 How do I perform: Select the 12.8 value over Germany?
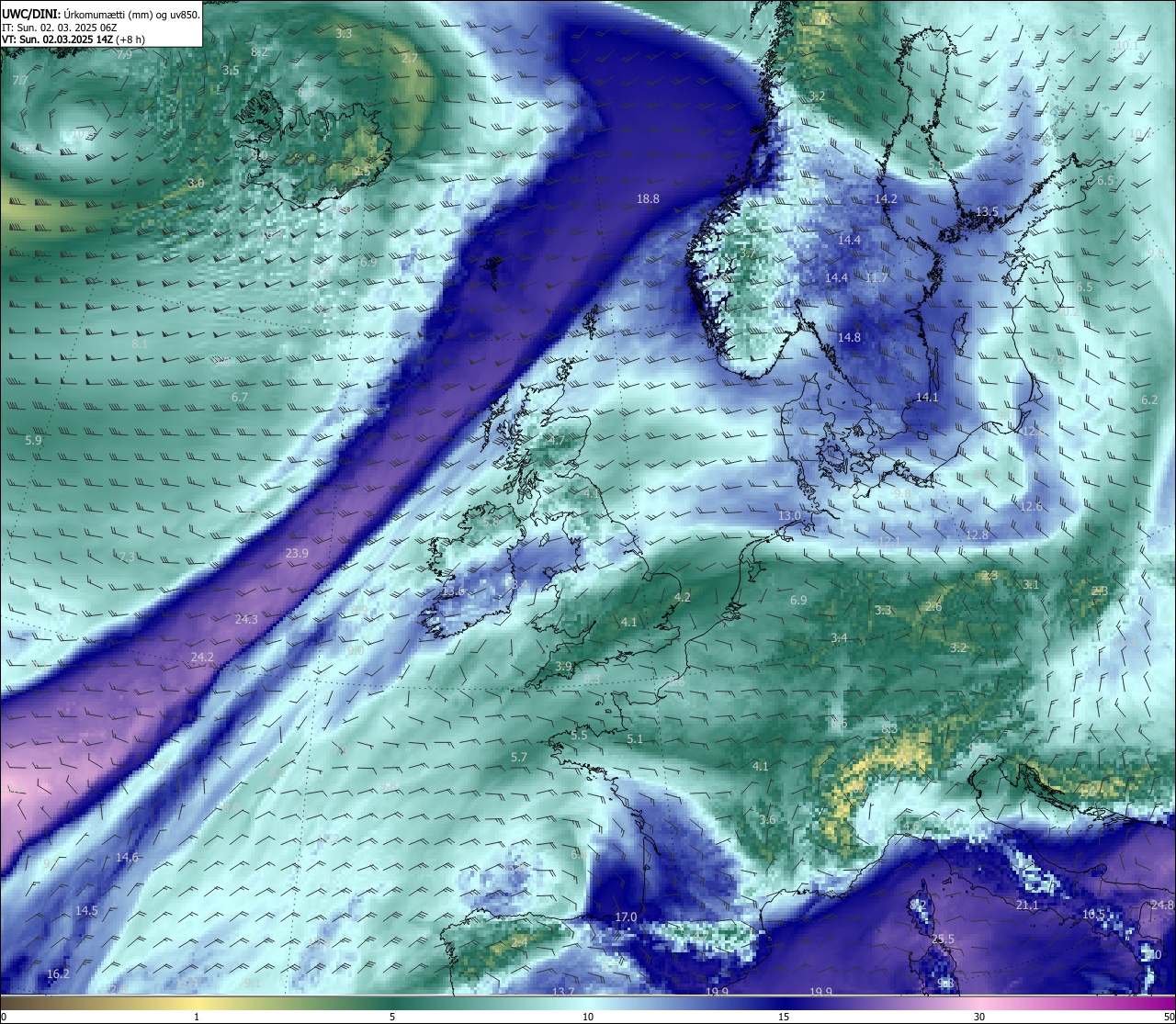[x=977, y=535]
